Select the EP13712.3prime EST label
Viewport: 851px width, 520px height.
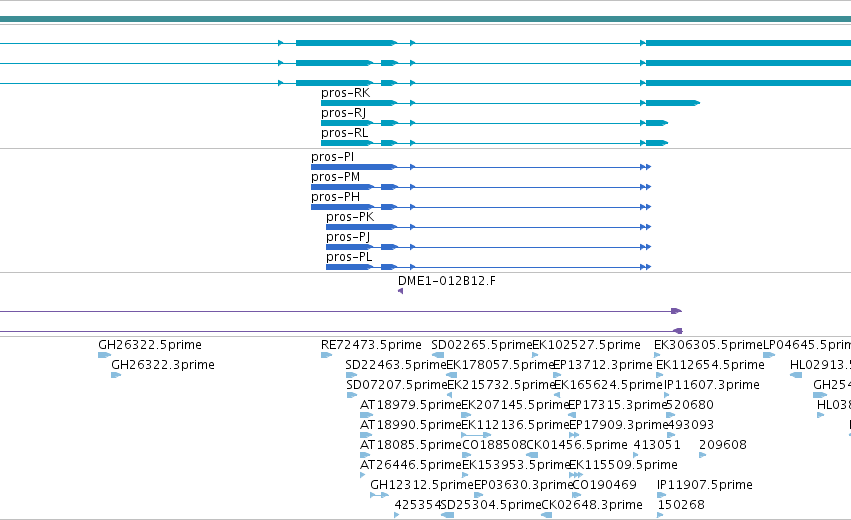click(x=602, y=365)
